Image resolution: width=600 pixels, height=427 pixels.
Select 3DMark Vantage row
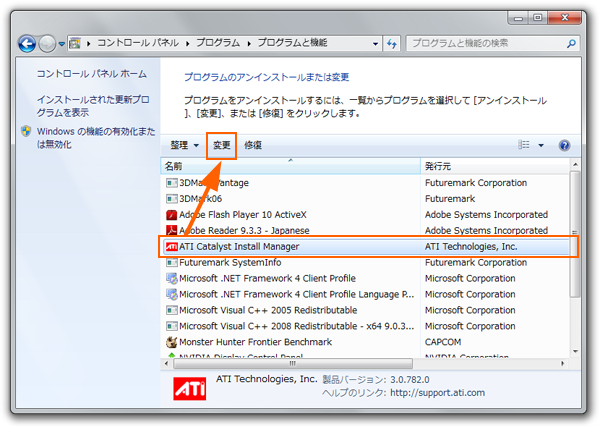[x=365, y=183]
